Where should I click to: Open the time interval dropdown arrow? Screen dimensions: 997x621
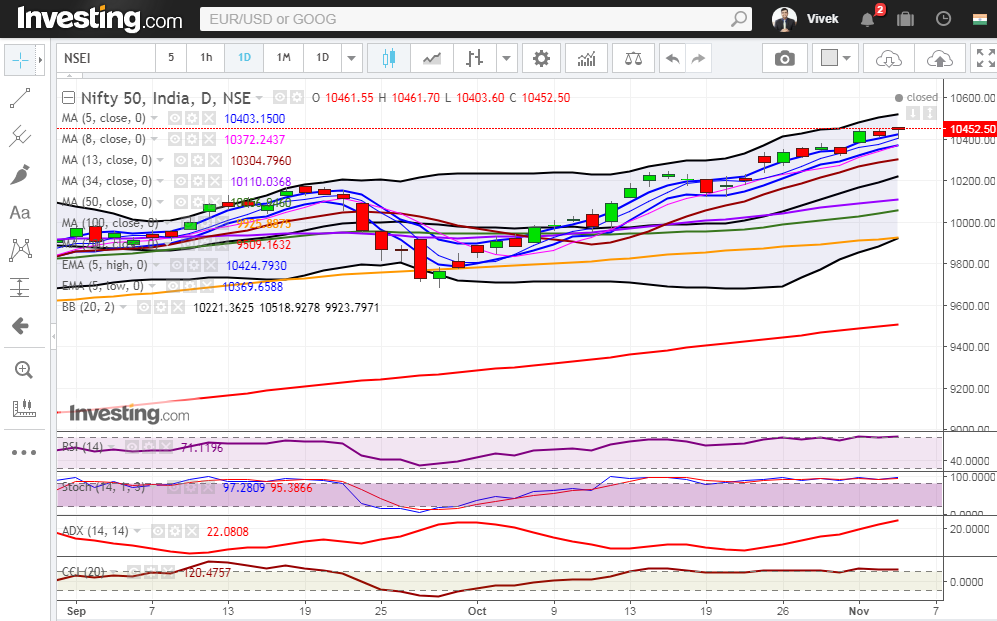coord(351,58)
